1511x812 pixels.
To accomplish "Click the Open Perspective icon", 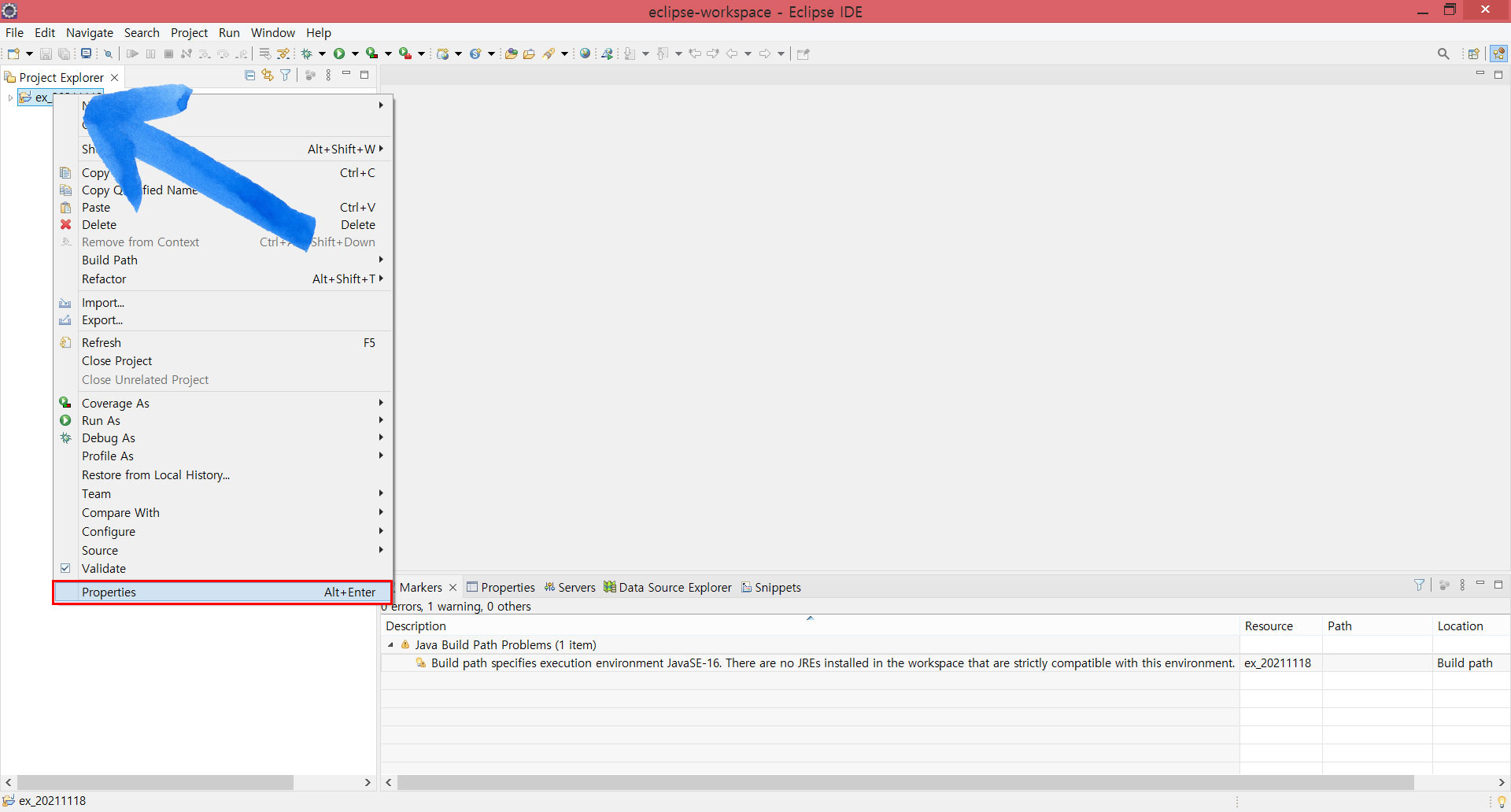I will [1474, 54].
